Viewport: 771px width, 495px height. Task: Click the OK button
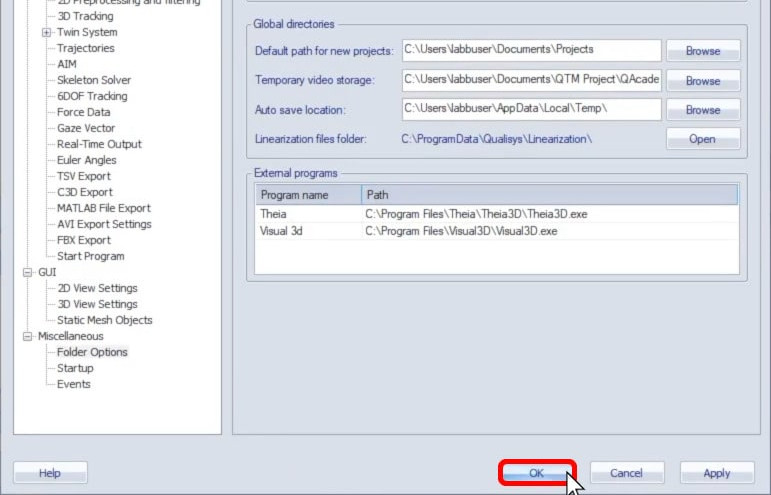(537, 473)
